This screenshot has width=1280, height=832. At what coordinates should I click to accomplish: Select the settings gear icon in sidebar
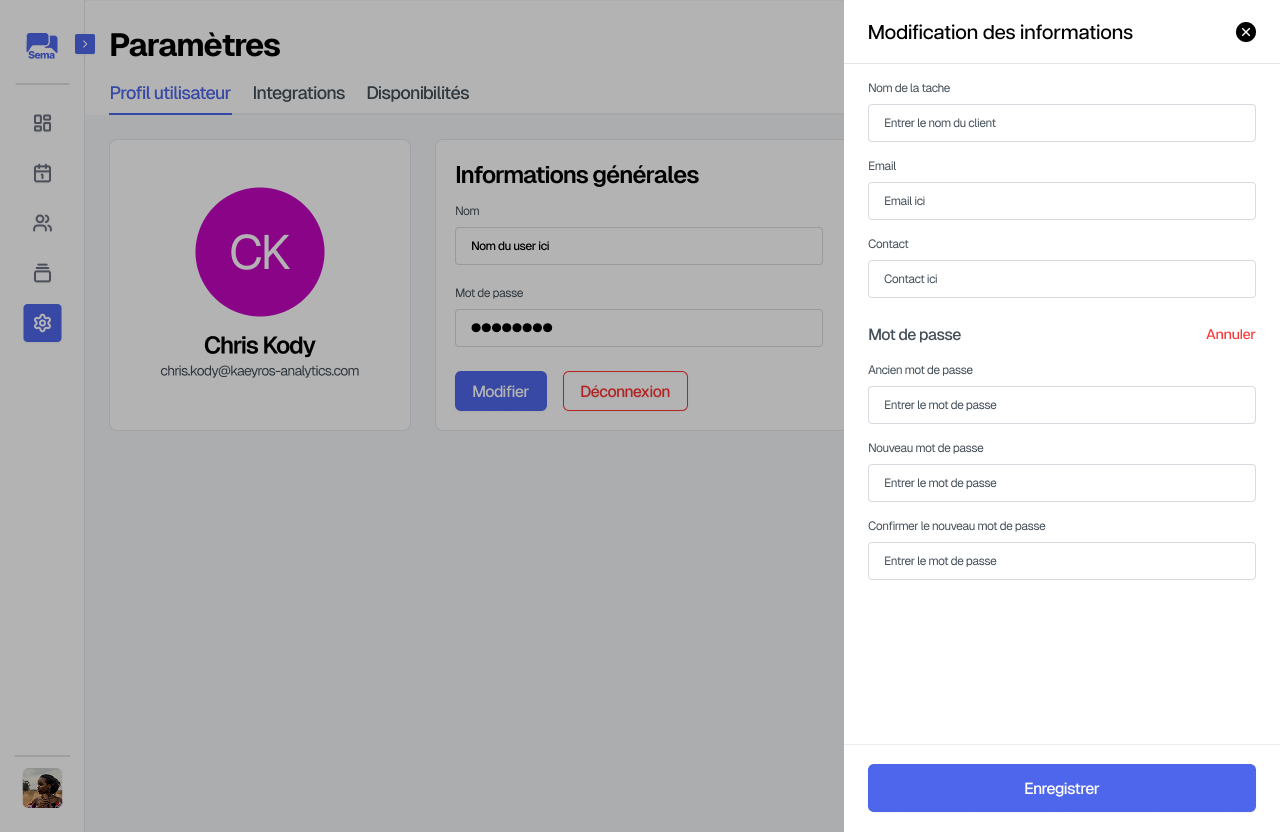point(42,323)
